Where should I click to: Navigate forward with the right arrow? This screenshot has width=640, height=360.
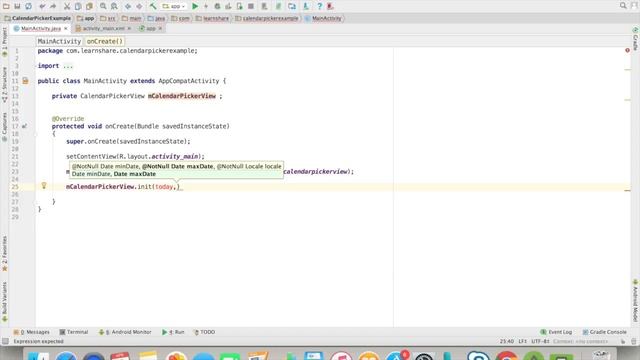click(139, 6)
